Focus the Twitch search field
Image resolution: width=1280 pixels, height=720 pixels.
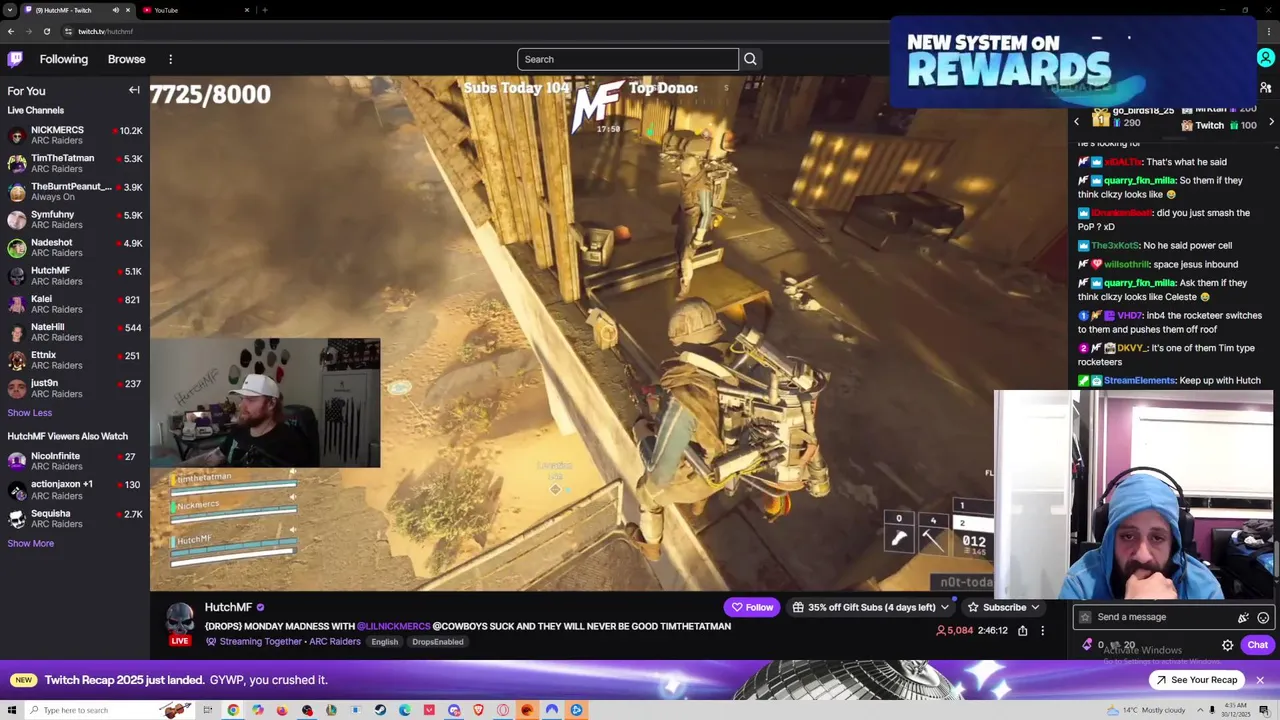(628, 59)
